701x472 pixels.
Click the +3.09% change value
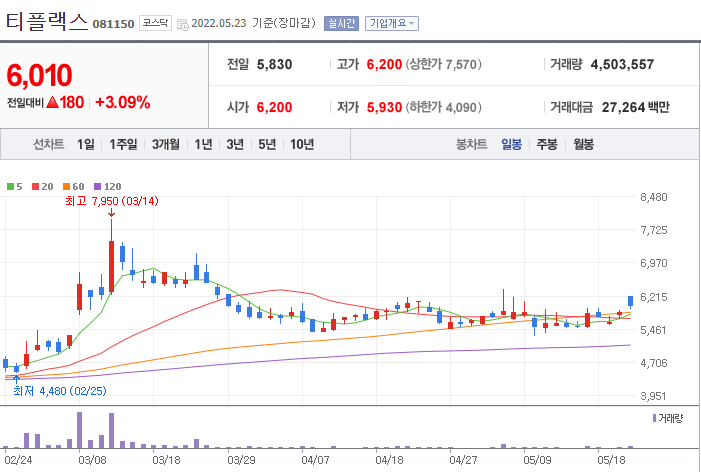pyautogui.click(x=122, y=102)
